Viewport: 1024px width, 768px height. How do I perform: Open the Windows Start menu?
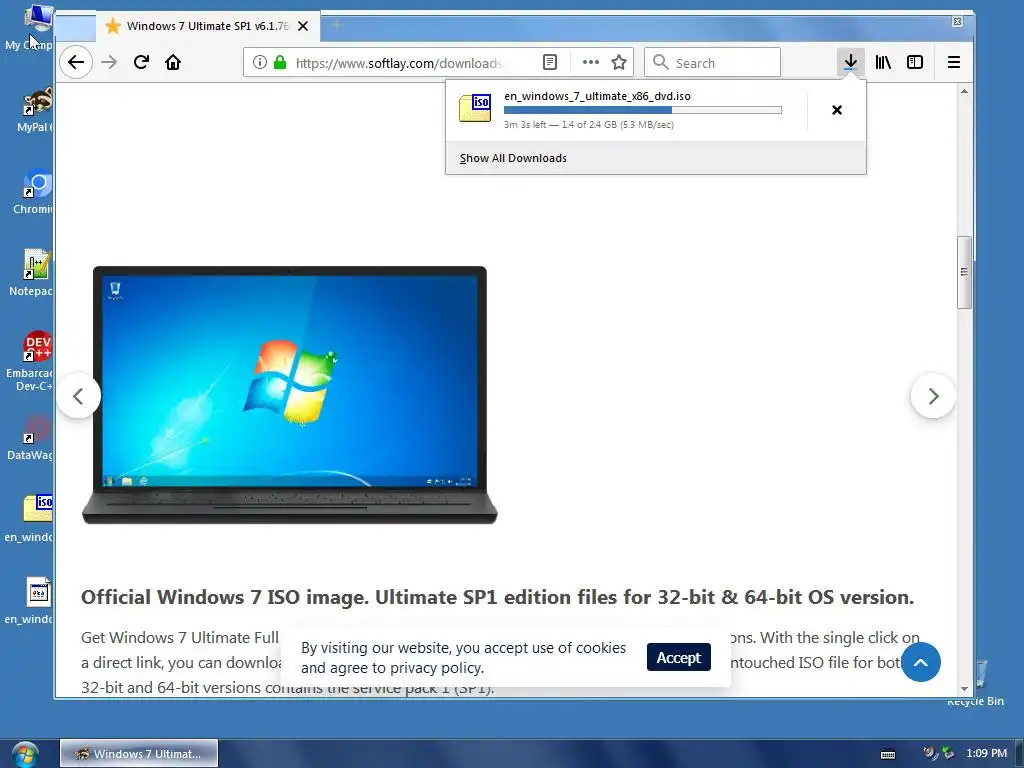(x=25, y=754)
